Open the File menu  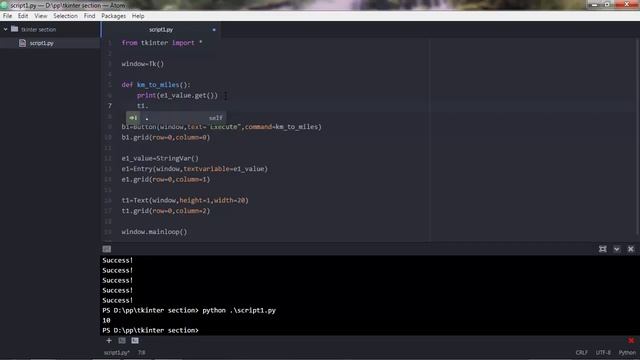(x=7, y=16)
